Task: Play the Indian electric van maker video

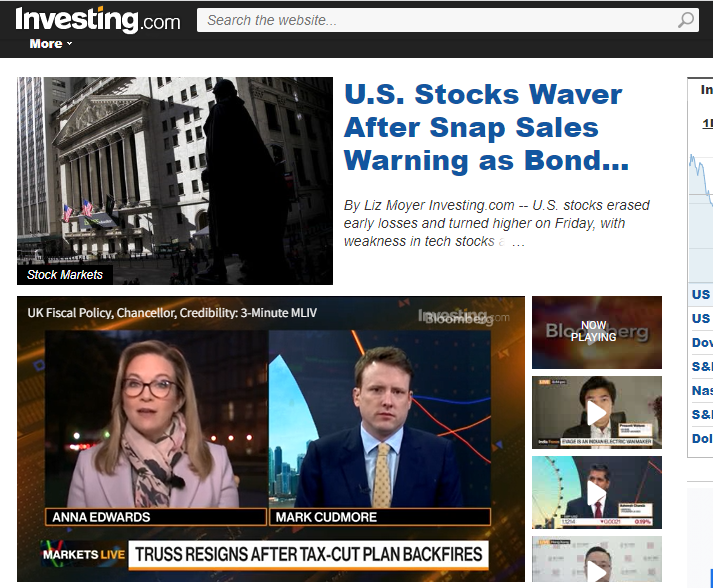Action: click(x=597, y=412)
